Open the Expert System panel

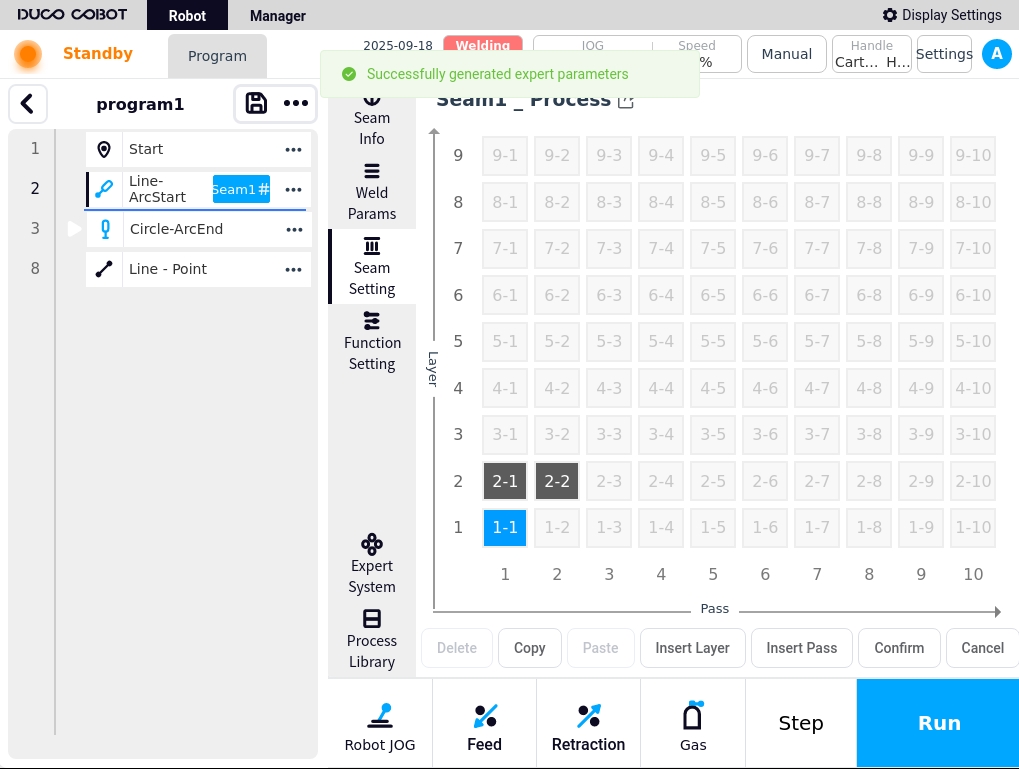(371, 564)
